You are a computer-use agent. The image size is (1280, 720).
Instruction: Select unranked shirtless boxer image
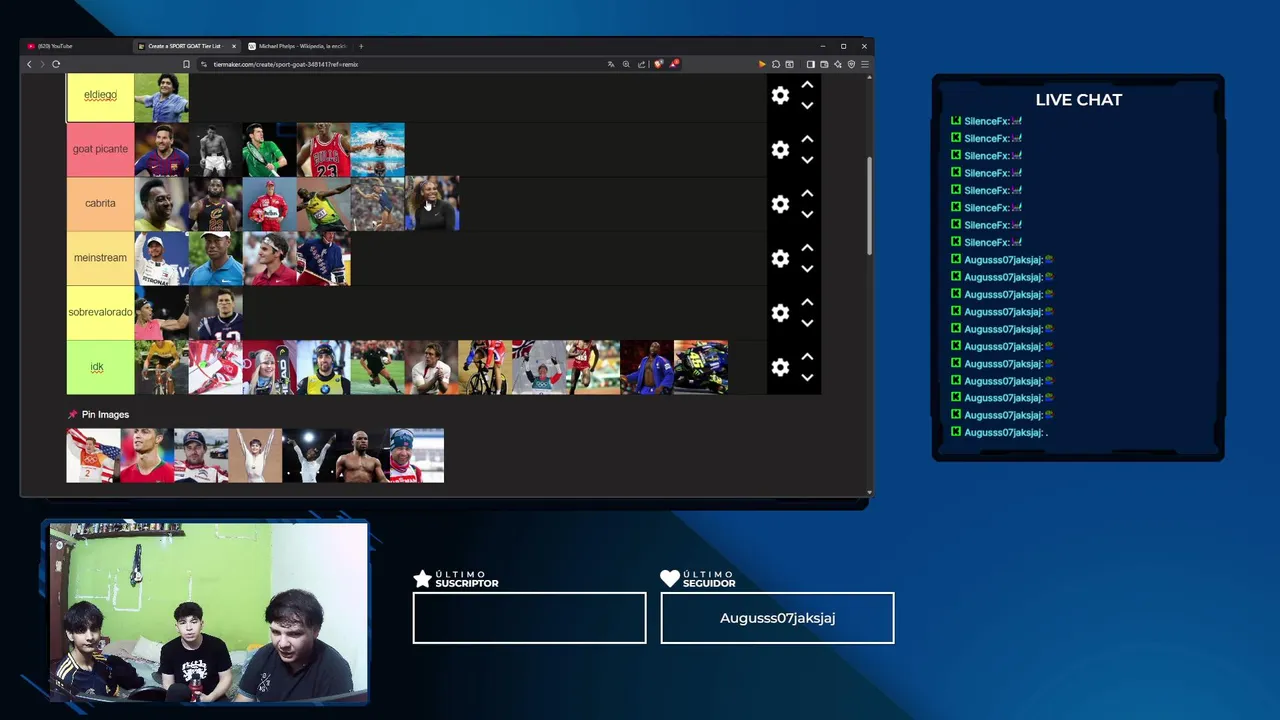[x=363, y=455]
